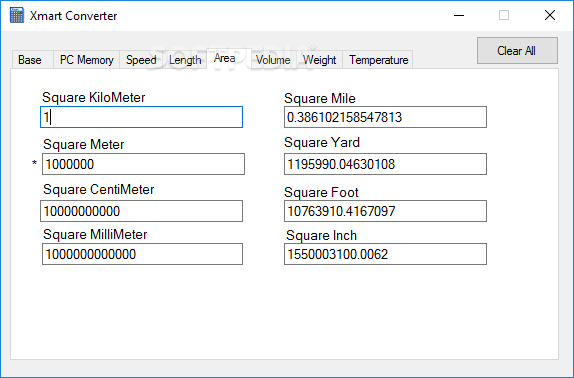Click the Square Meter input field
The width and height of the screenshot is (574, 378).
[143, 164]
